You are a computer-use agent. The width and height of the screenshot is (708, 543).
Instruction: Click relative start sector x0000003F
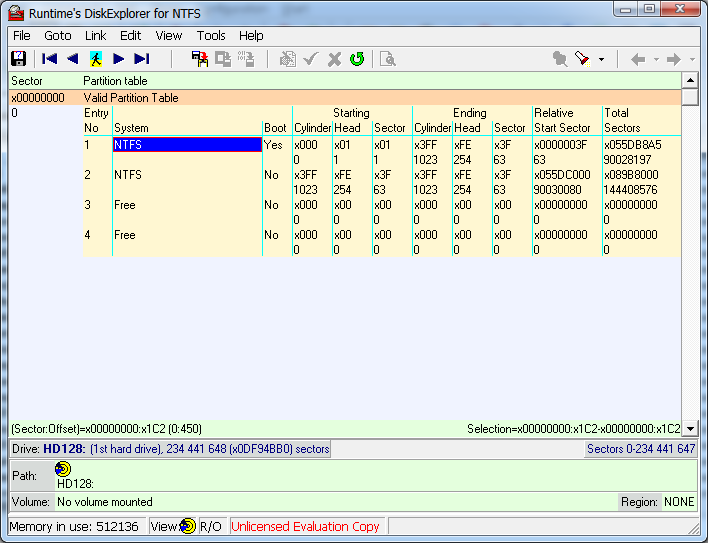click(x=560, y=145)
